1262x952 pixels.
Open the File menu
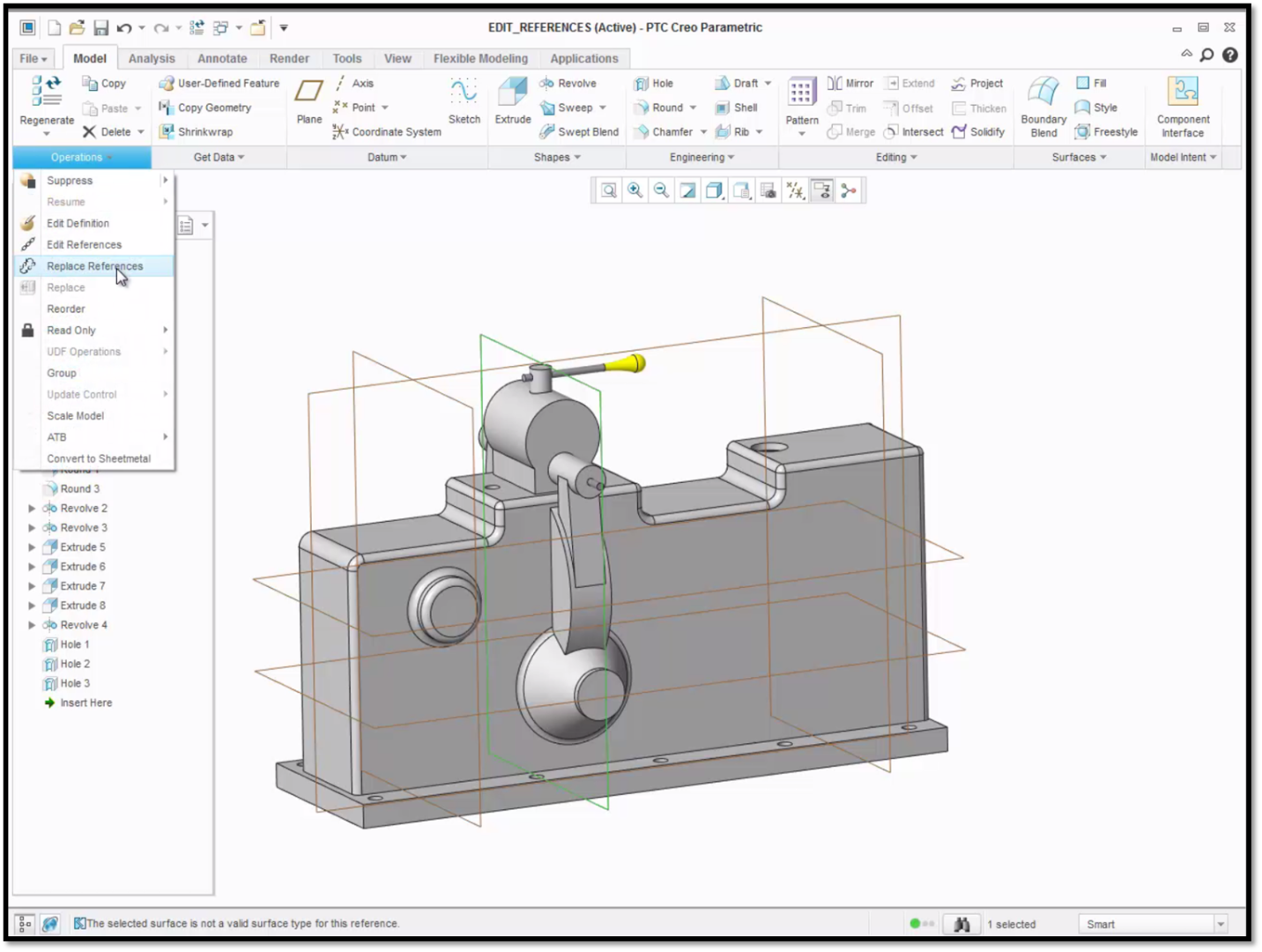pos(33,58)
